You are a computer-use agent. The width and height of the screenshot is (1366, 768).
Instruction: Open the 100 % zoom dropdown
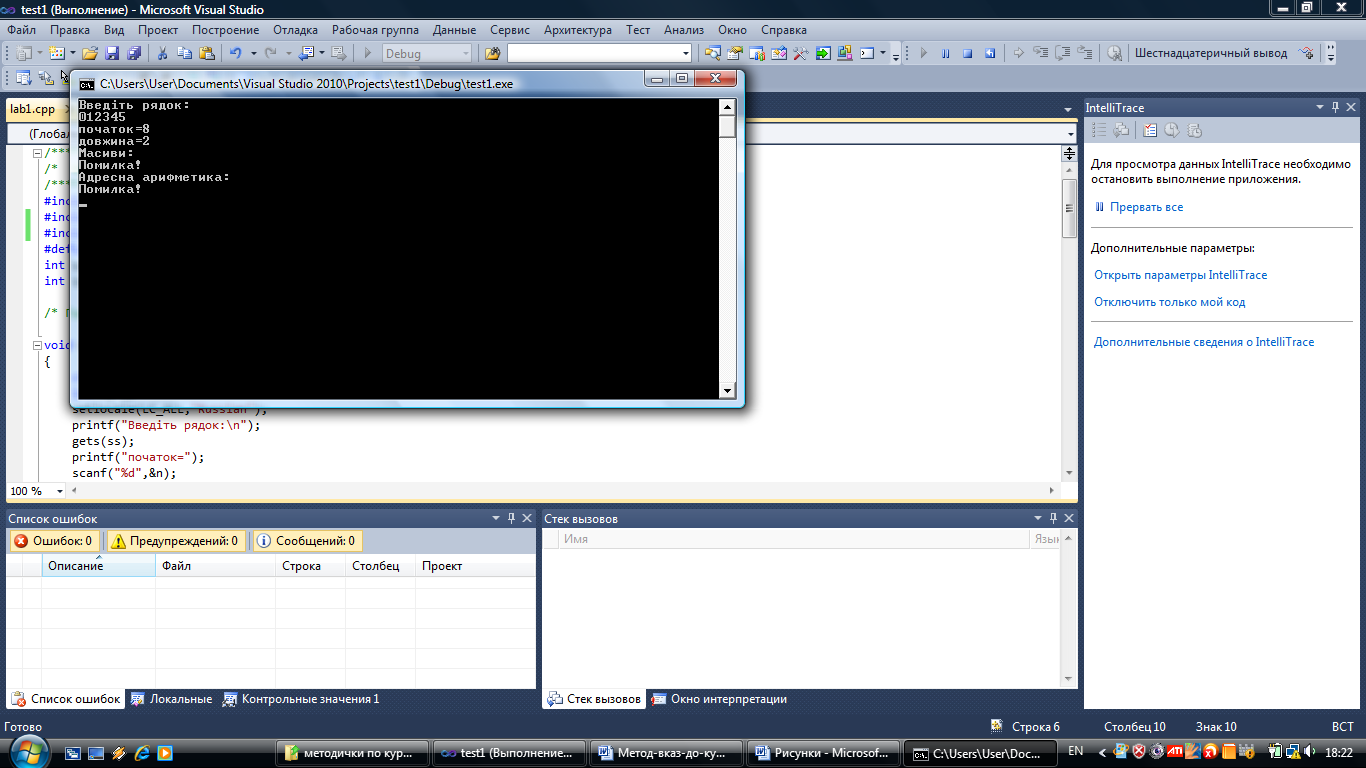60,491
